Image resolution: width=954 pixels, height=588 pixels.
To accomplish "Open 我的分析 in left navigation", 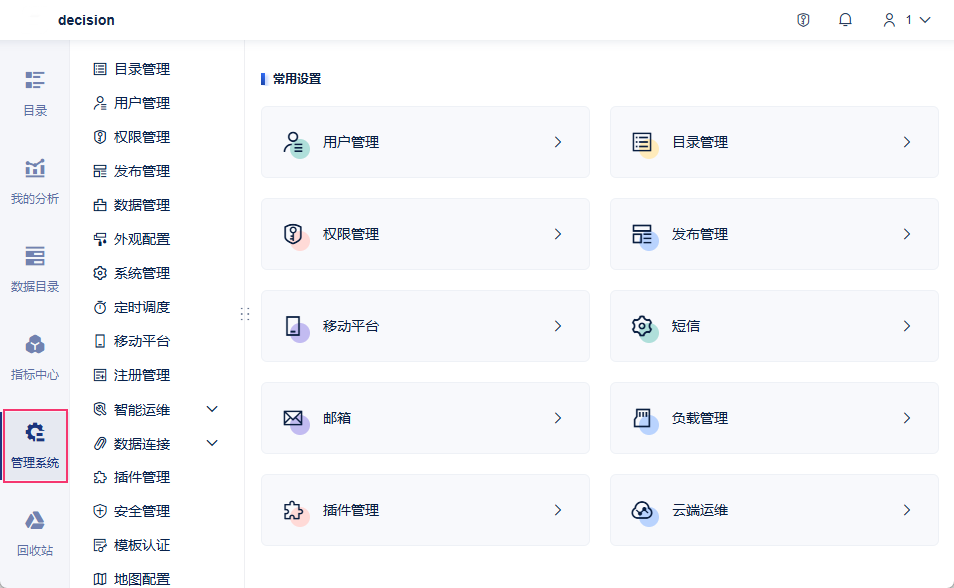I will coord(35,181).
